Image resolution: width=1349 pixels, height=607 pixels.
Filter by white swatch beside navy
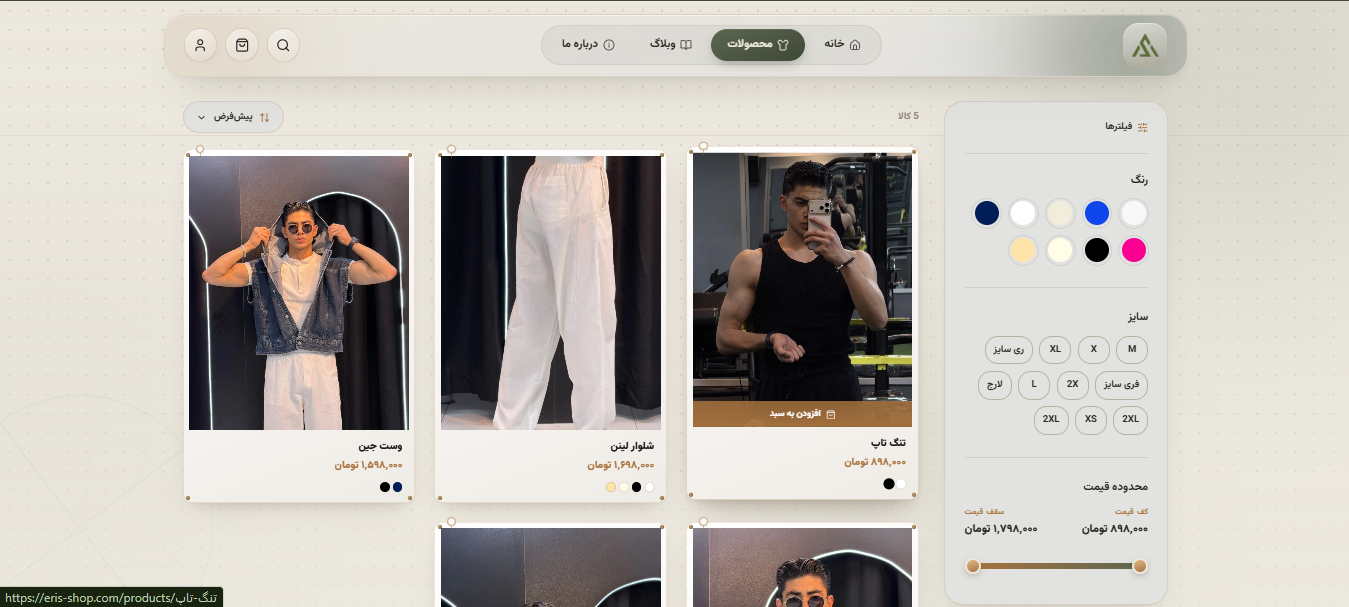[1023, 213]
